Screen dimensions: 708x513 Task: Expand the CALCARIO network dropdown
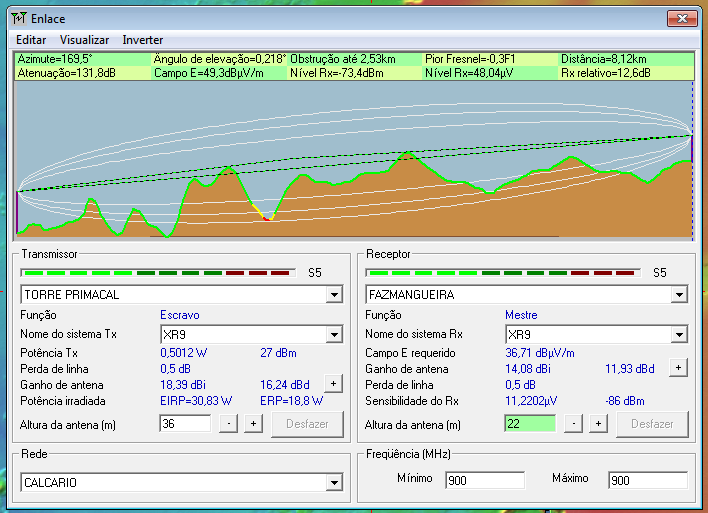pos(334,483)
